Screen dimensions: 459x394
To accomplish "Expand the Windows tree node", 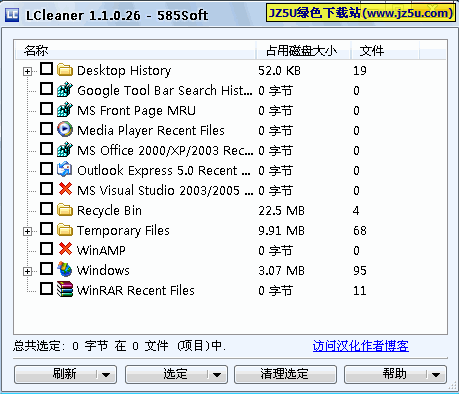I will click(28, 271).
